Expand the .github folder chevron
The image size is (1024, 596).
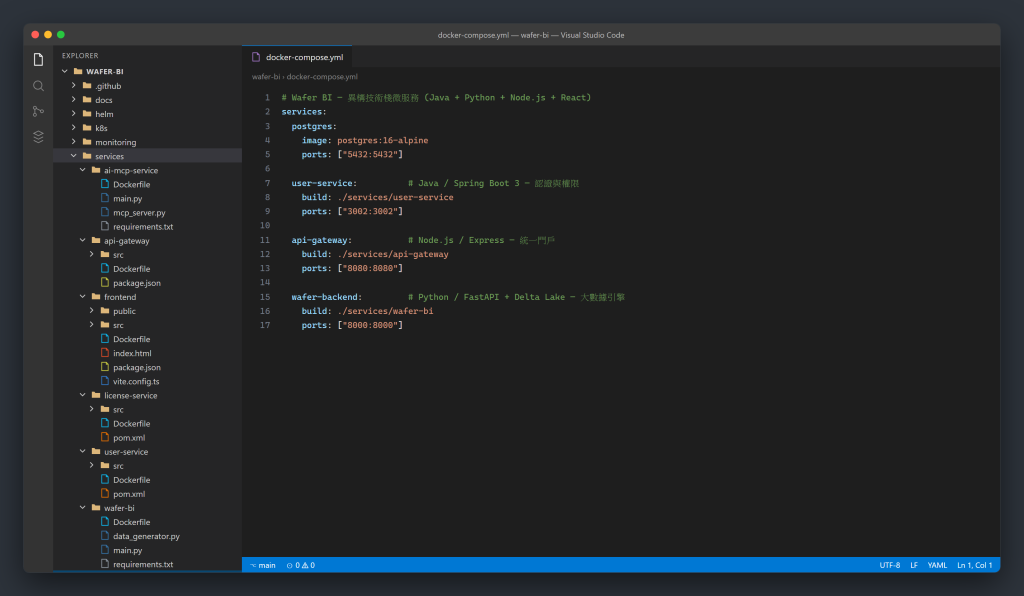pos(73,86)
